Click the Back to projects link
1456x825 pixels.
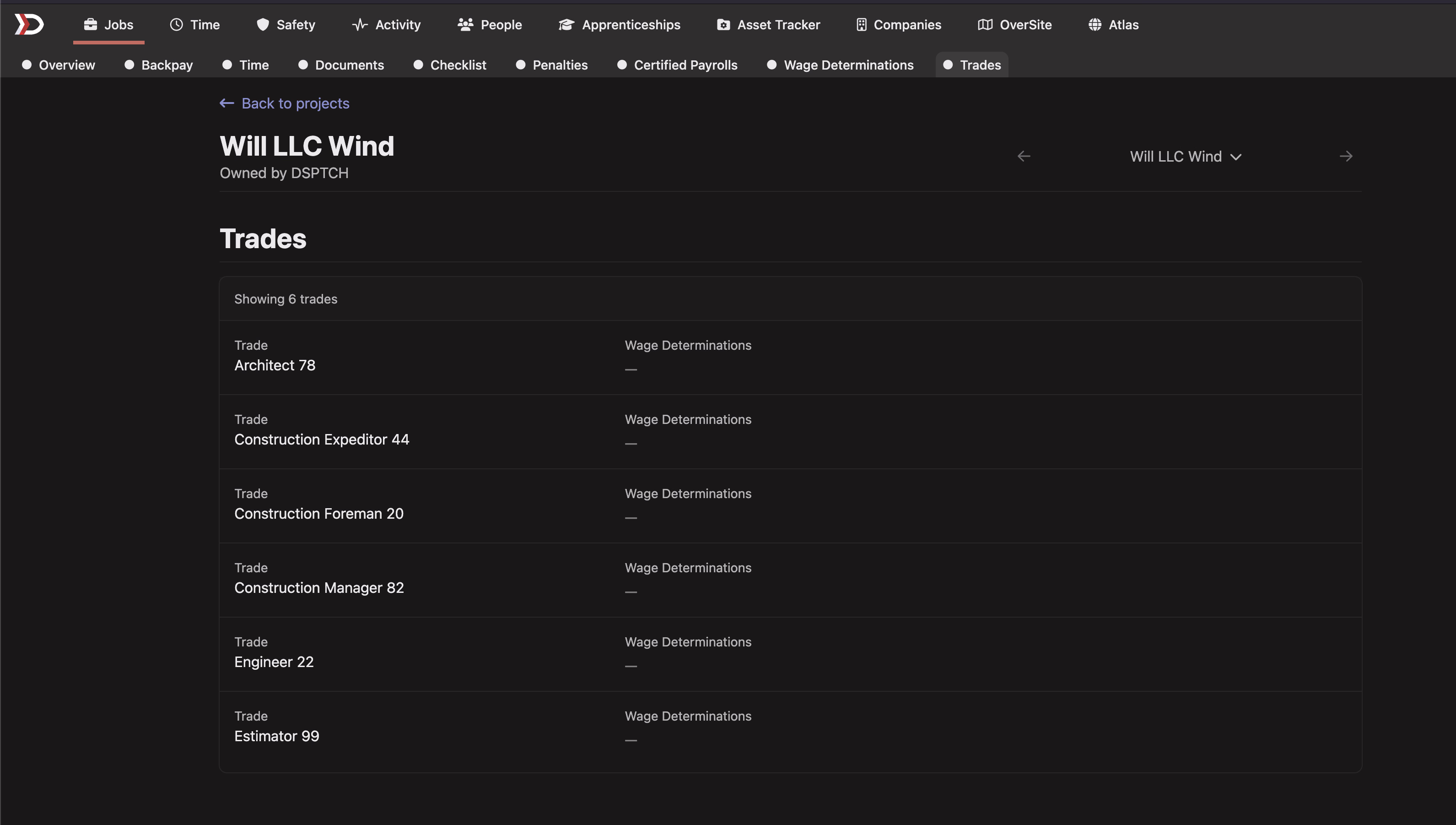(x=284, y=103)
